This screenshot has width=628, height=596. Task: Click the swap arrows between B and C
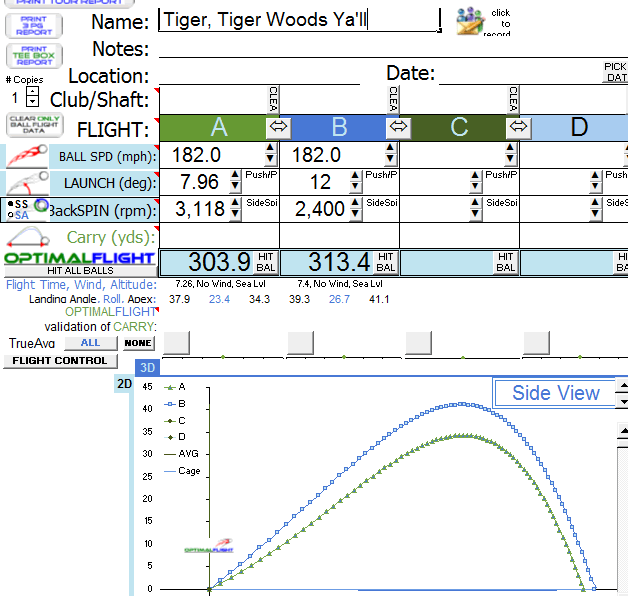(398, 127)
